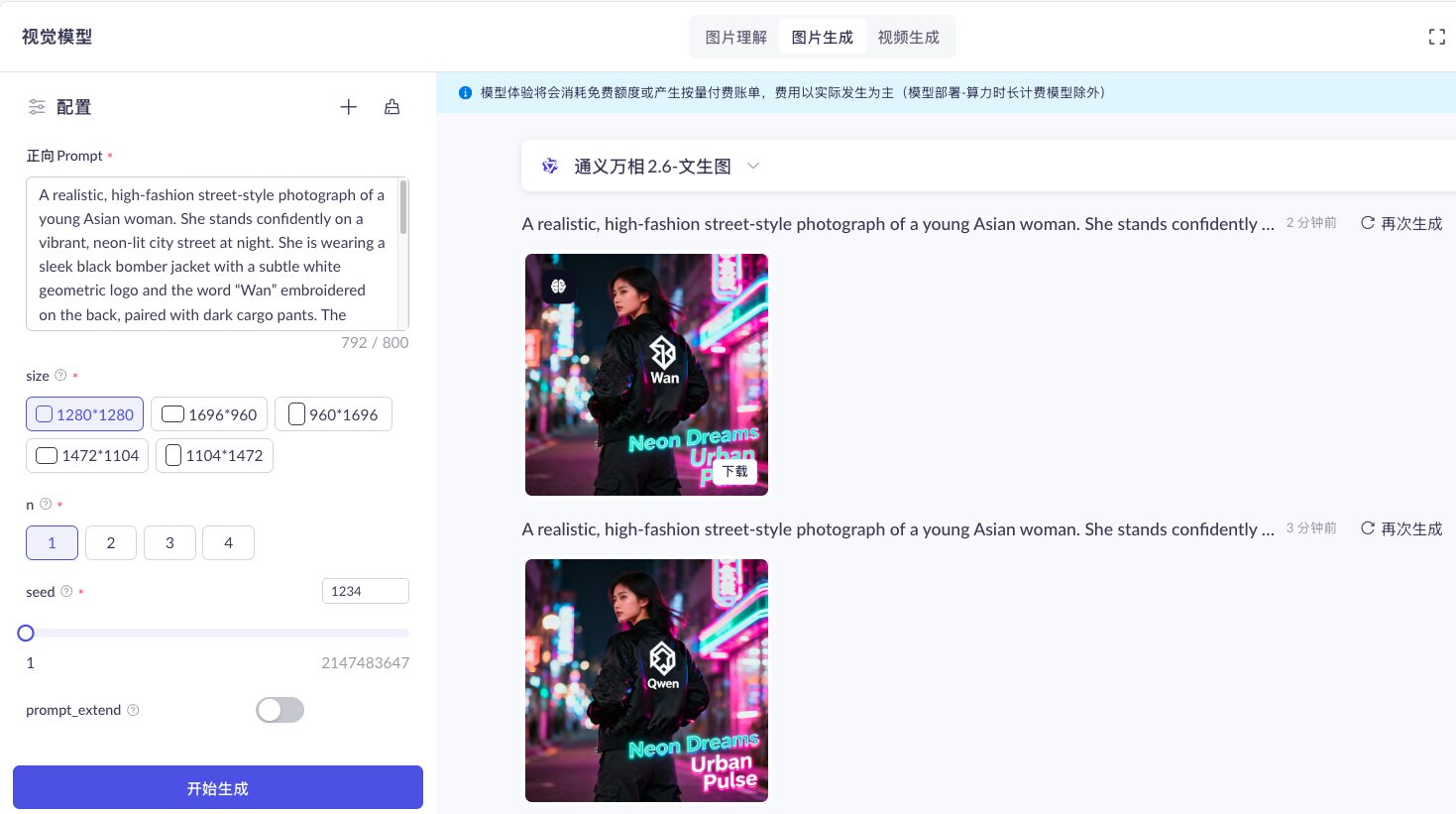Screen dimensions: 1456x814
Task: Switch to the 图片理解 tab
Action: [735, 38]
